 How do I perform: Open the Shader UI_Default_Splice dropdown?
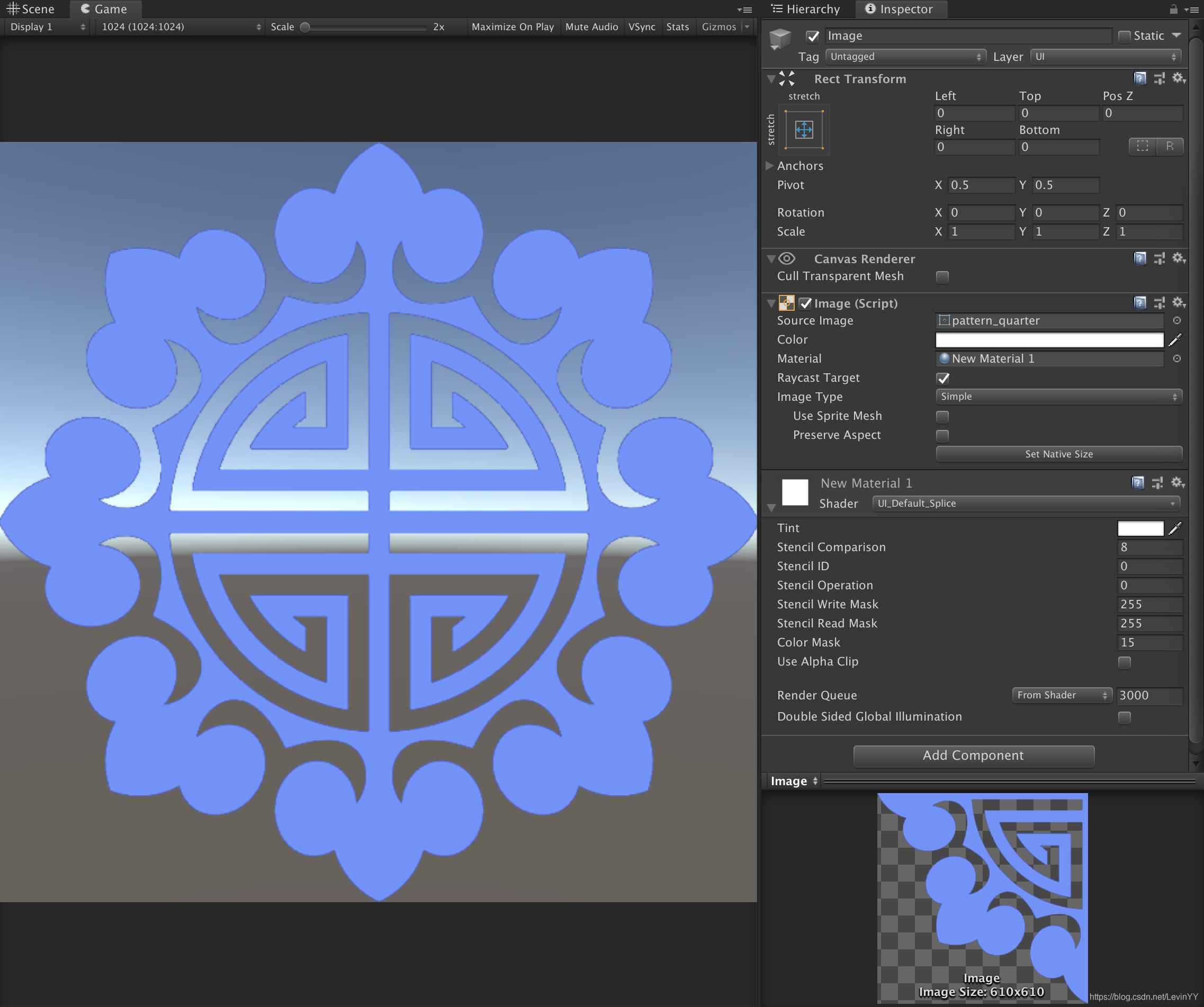1026,503
